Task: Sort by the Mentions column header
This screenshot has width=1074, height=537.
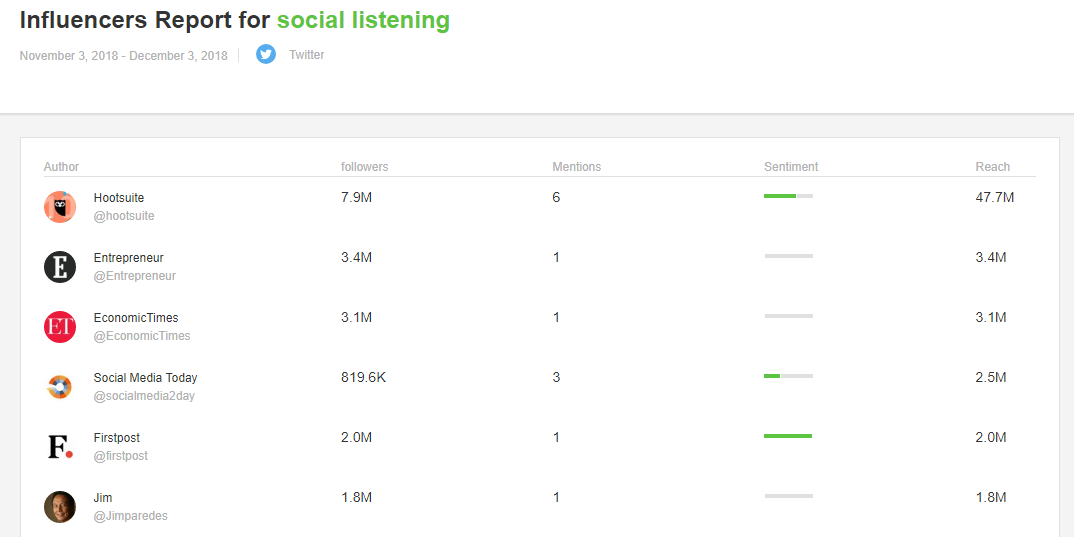Action: point(577,166)
